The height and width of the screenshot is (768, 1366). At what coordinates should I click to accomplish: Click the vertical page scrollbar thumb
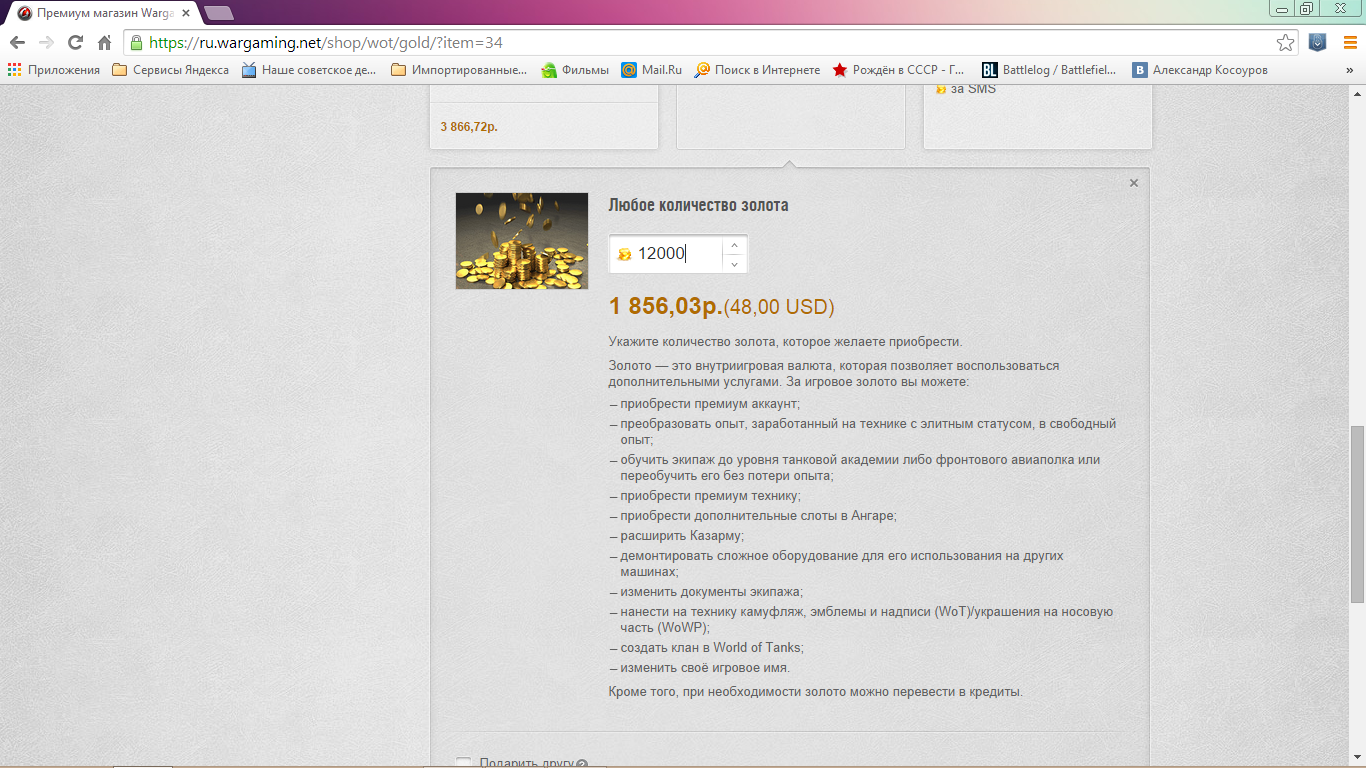[1357, 514]
